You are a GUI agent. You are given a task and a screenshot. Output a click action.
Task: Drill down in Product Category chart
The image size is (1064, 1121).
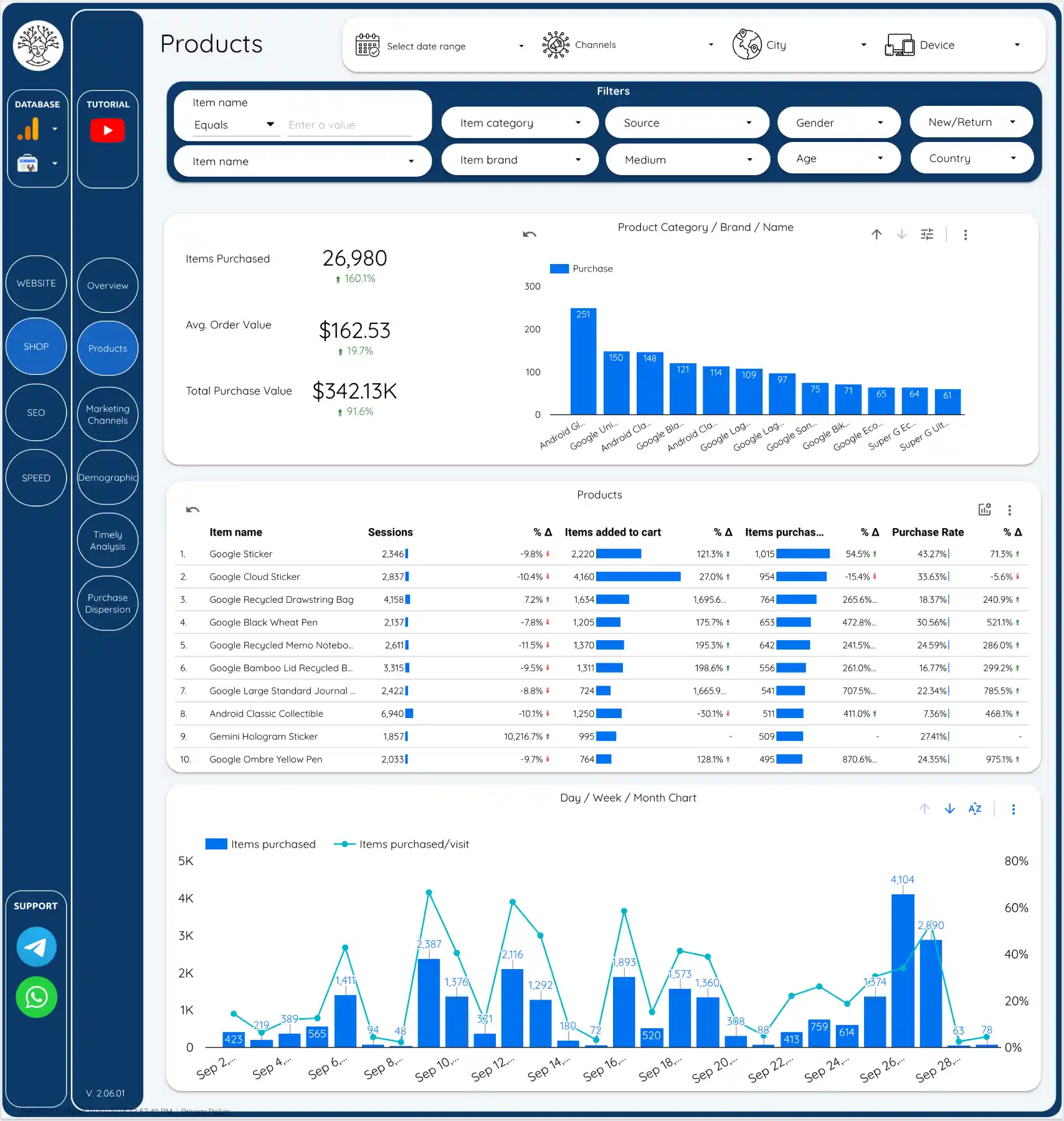coord(901,234)
